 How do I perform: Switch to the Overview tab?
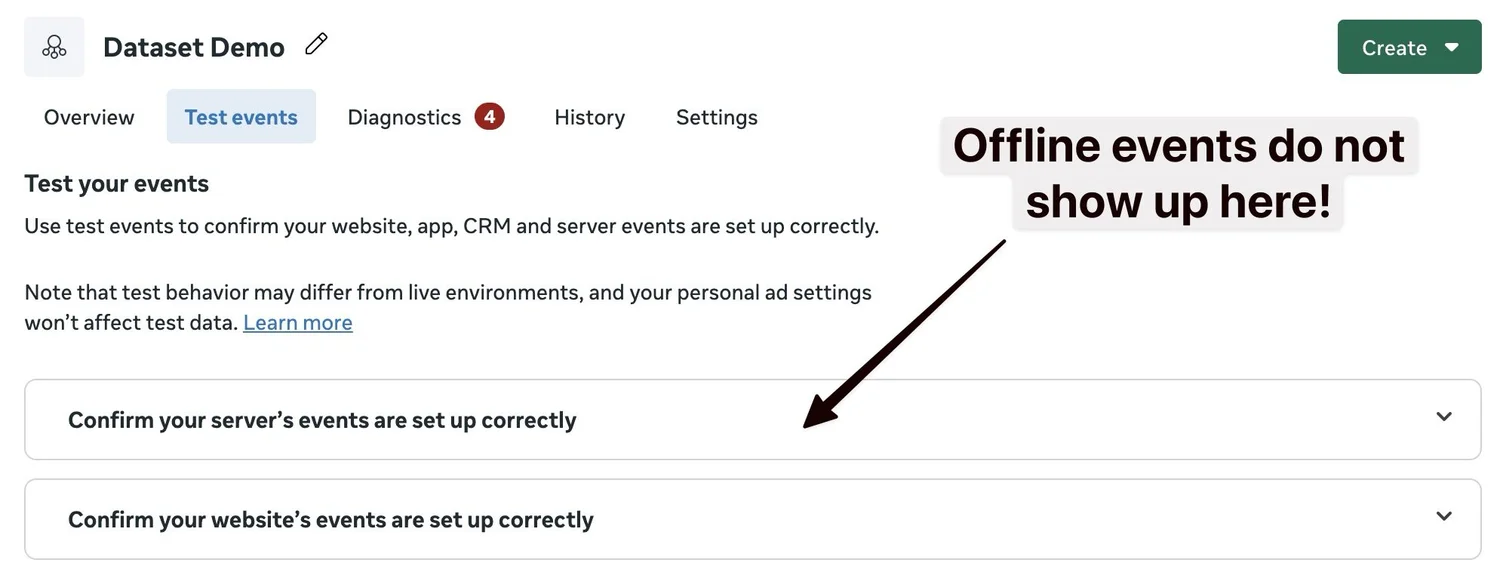[x=89, y=117]
